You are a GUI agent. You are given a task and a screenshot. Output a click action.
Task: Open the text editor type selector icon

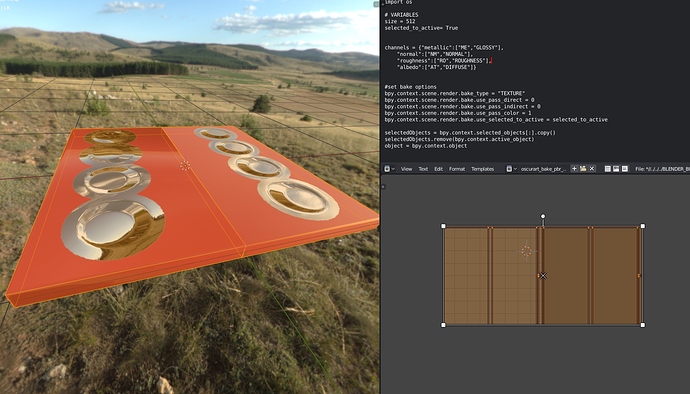coord(389,169)
